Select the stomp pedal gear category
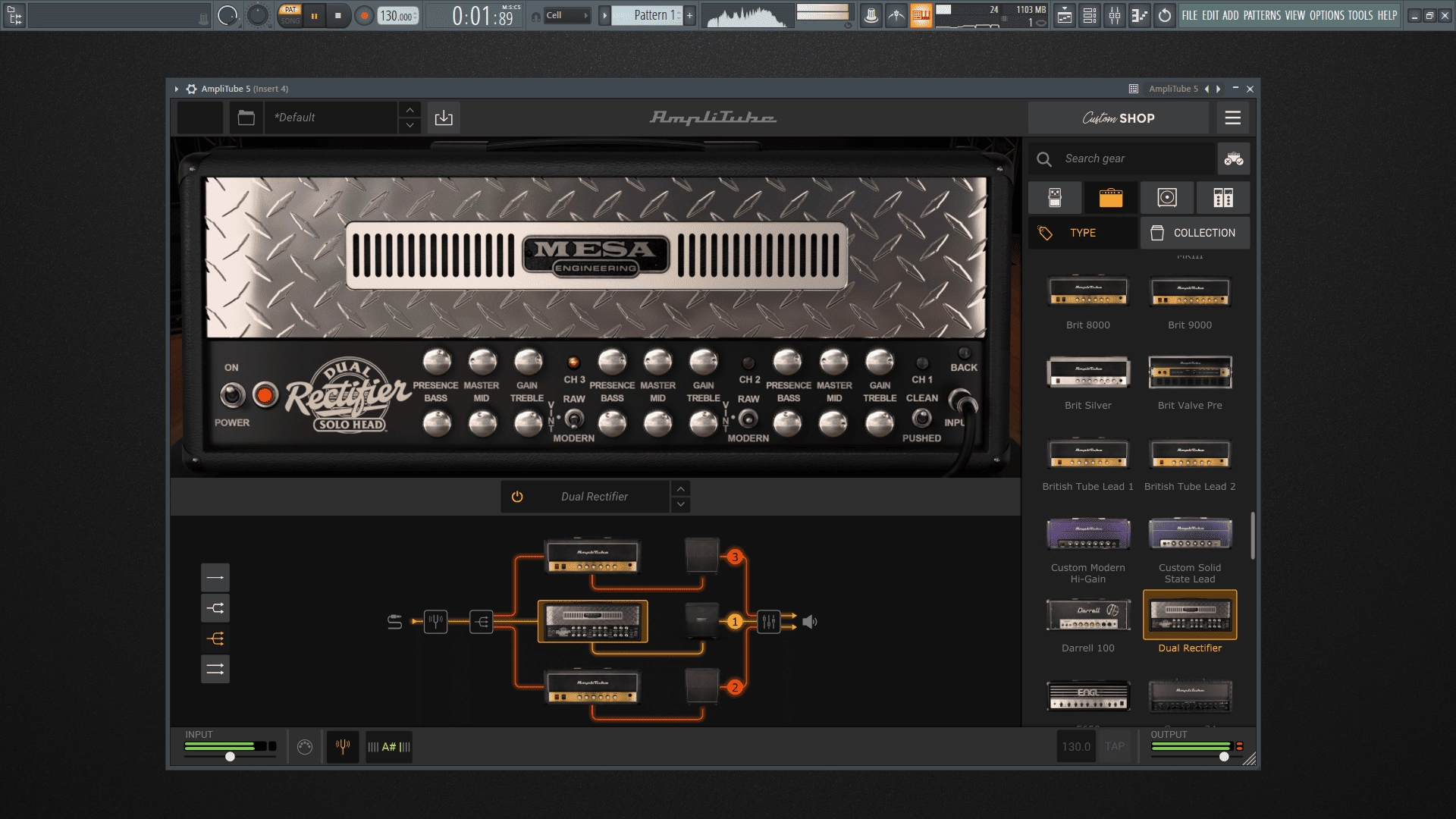The height and width of the screenshot is (819, 1456). pyautogui.click(x=1055, y=198)
